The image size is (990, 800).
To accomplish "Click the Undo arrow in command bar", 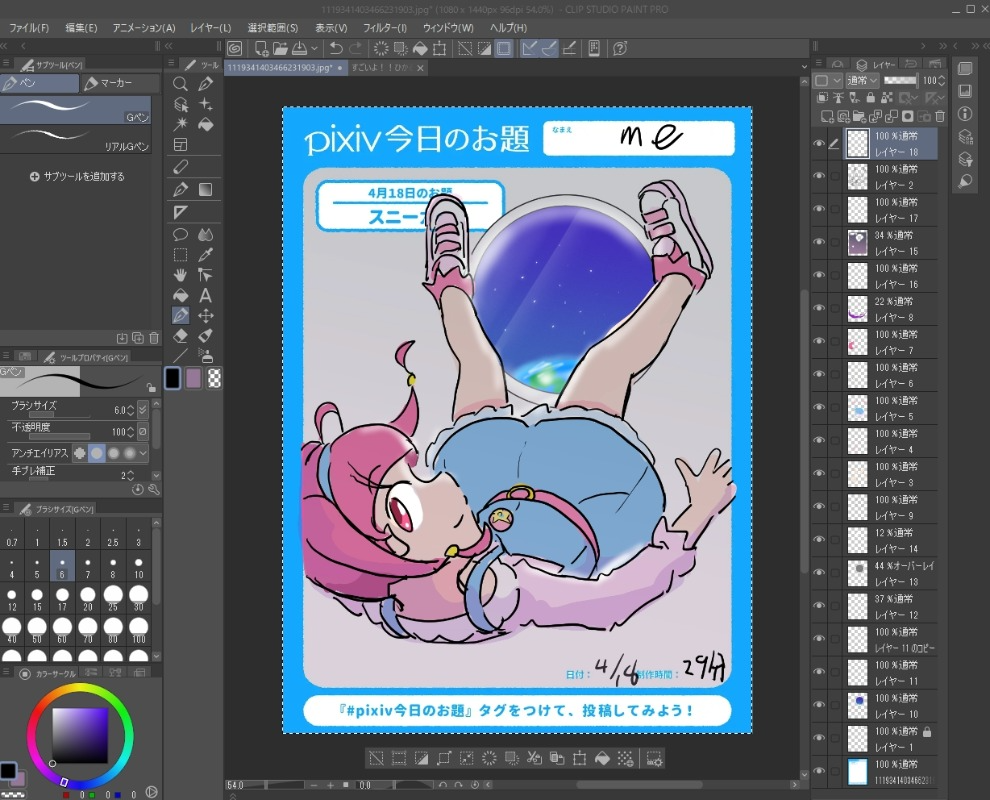I will click(336, 48).
